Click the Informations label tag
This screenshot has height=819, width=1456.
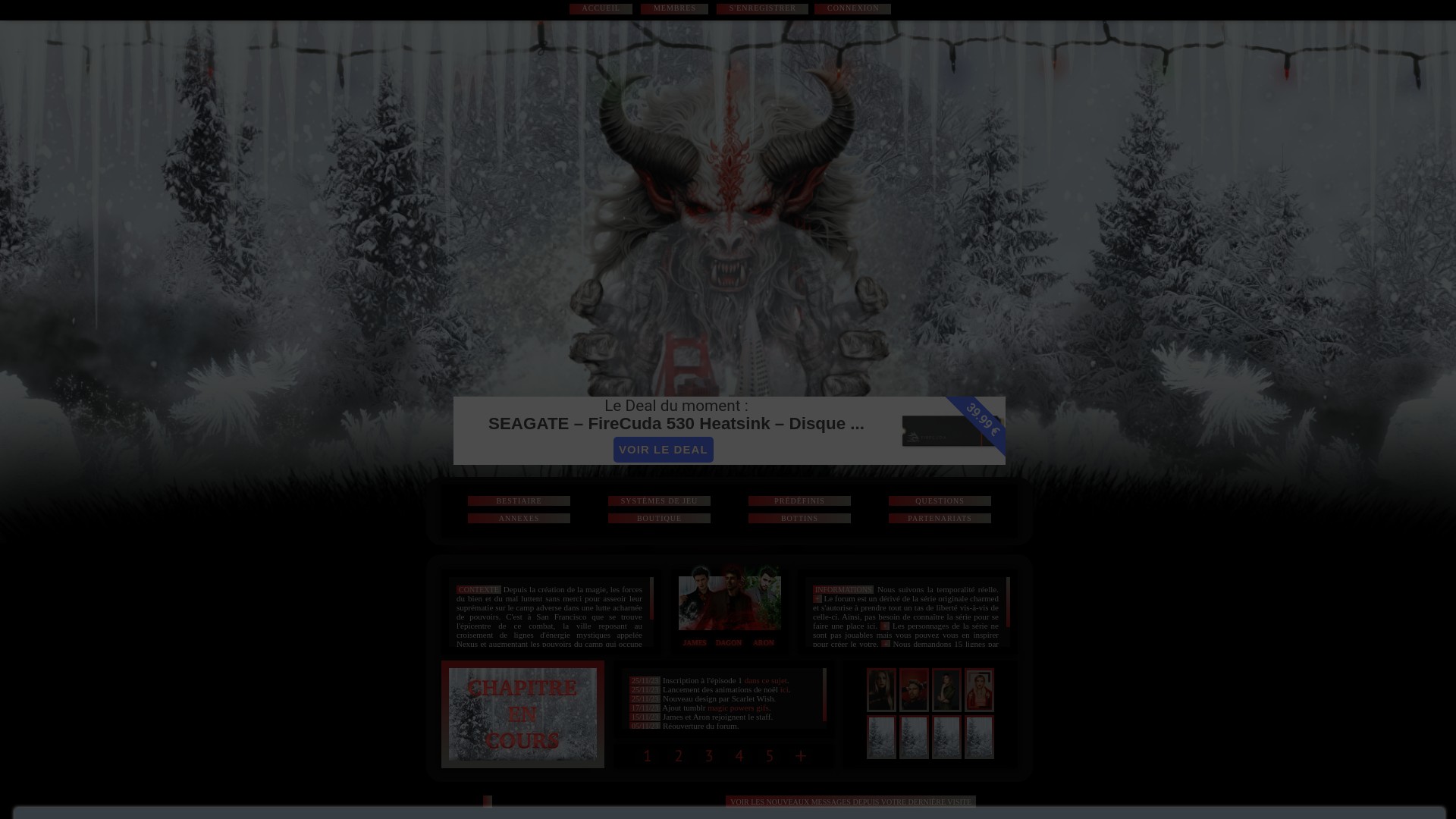click(843, 590)
